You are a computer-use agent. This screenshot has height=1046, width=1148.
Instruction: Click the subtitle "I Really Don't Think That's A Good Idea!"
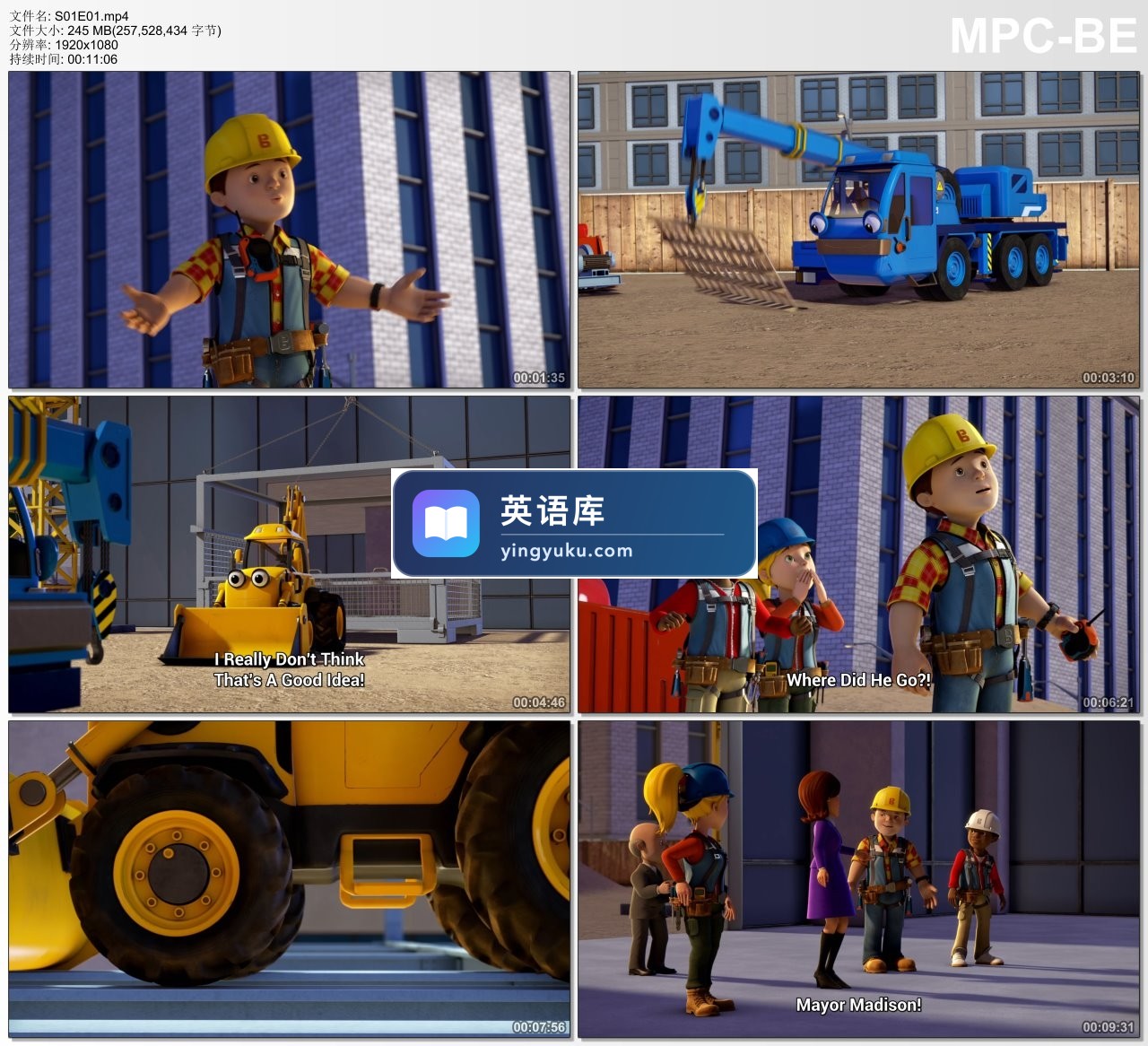(289, 669)
